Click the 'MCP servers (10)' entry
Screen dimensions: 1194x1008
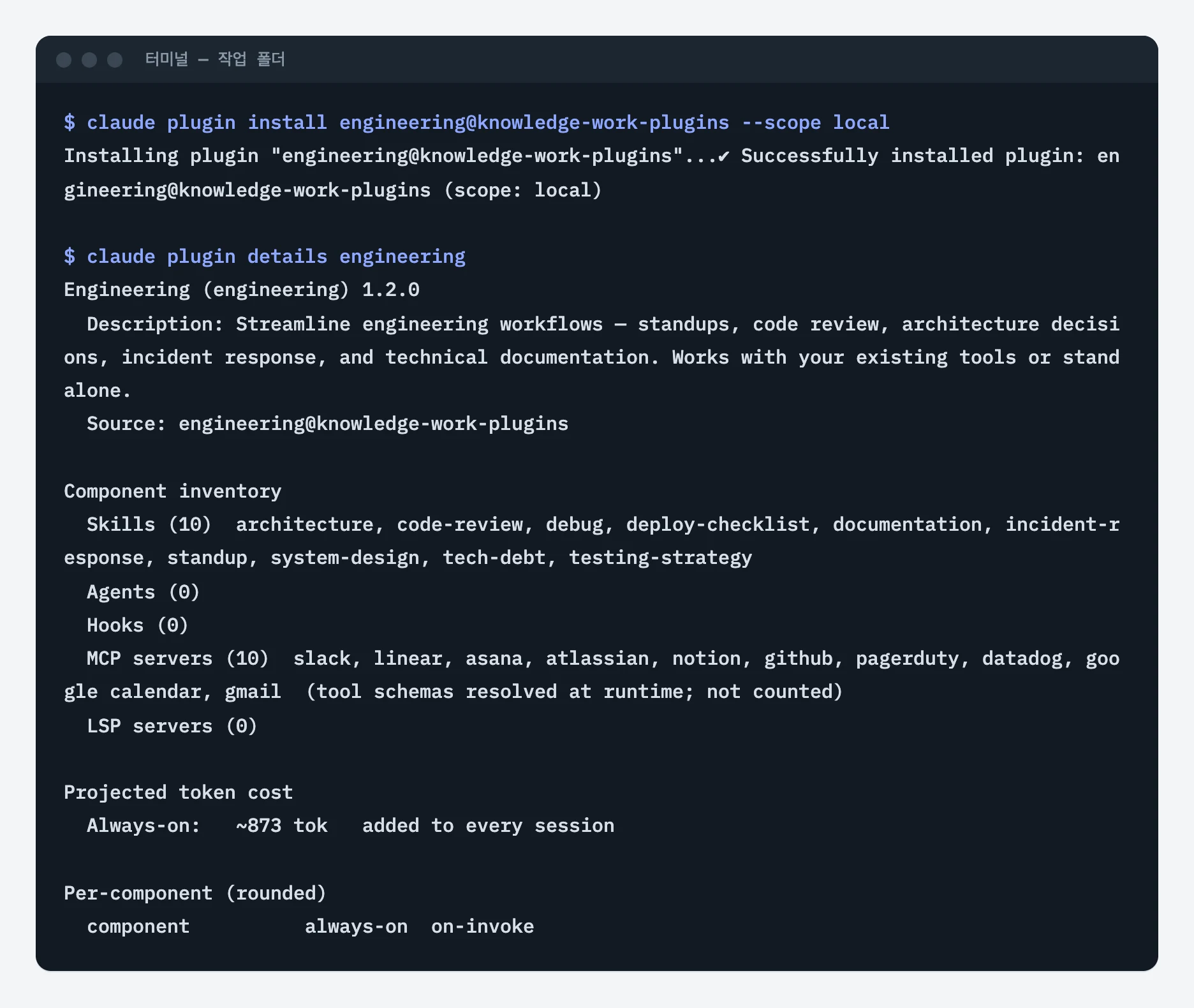pos(177,658)
